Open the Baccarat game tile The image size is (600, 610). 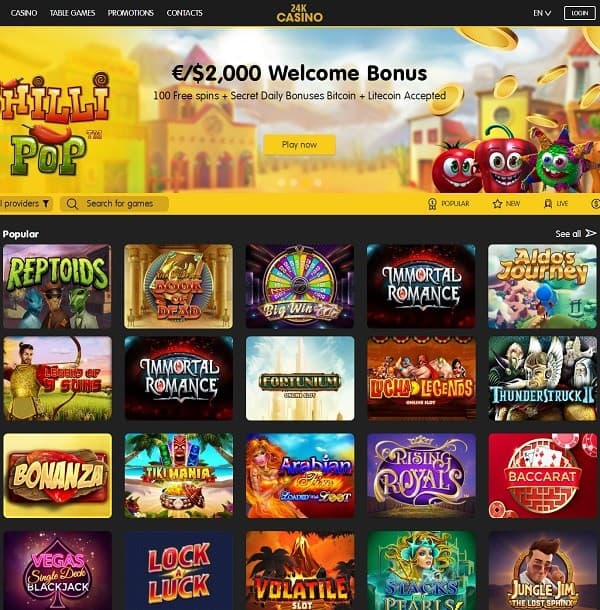coord(542,475)
